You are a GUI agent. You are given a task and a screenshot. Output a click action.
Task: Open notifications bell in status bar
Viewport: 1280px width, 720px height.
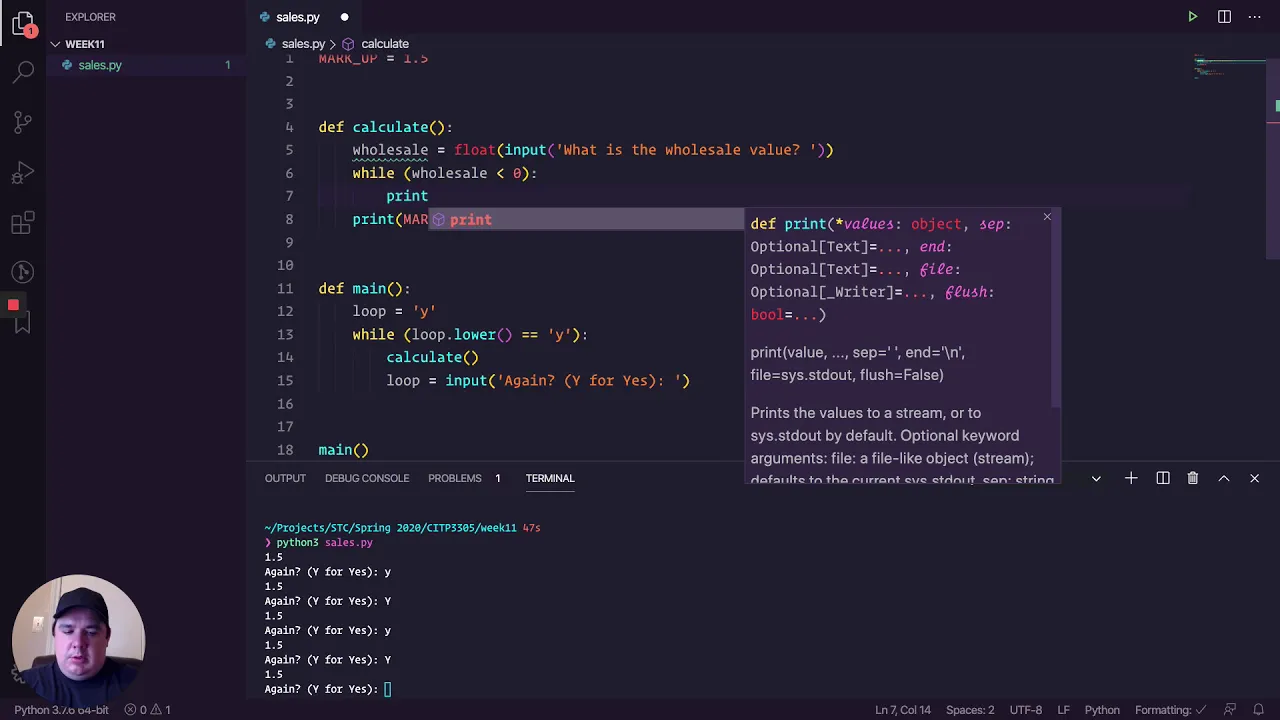pos(1260,710)
